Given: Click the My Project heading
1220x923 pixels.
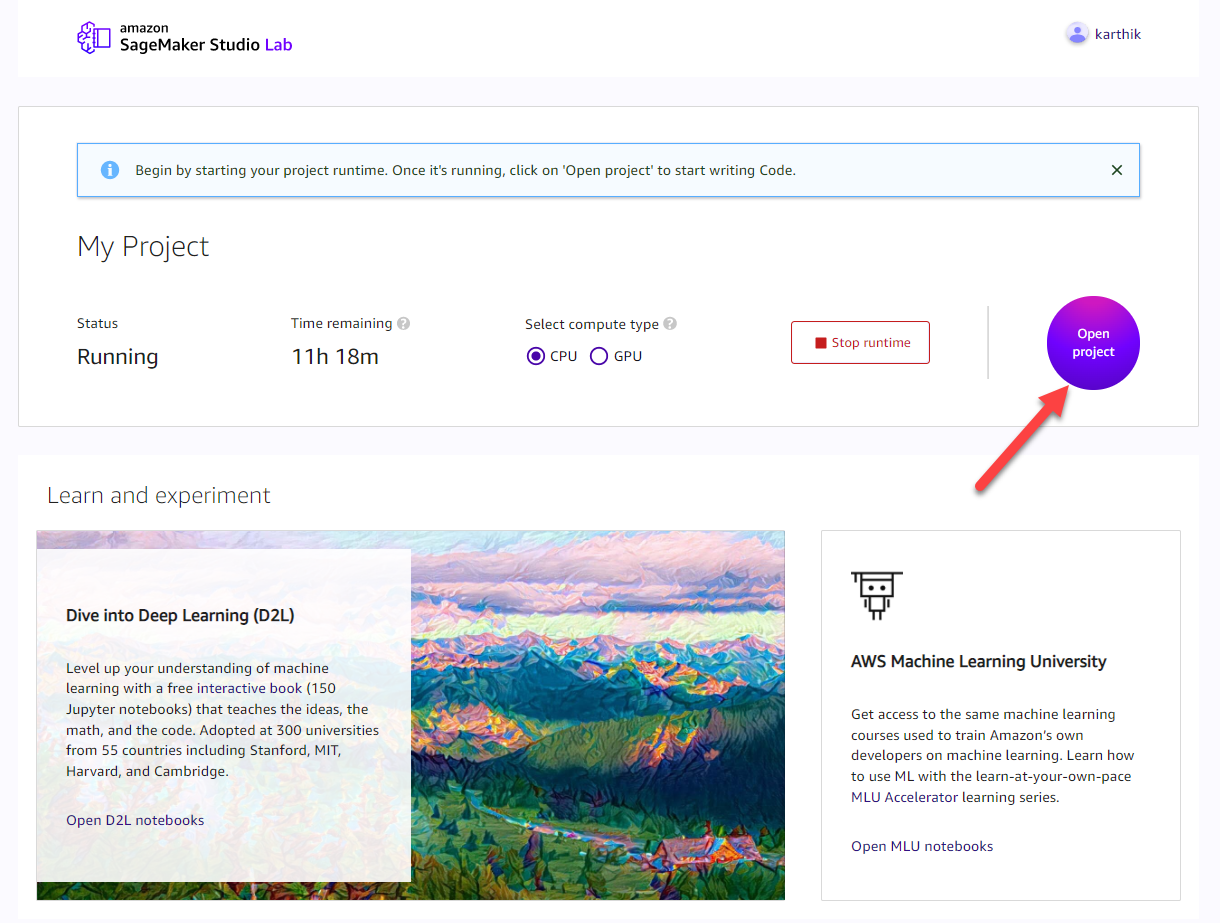Looking at the screenshot, I should (x=143, y=246).
